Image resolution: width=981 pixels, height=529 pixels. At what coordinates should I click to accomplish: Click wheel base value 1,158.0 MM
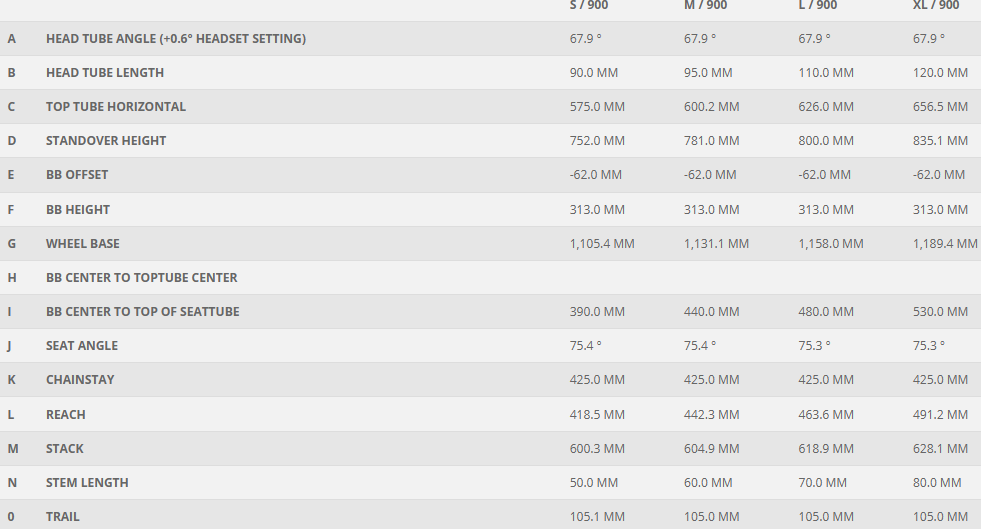point(830,244)
